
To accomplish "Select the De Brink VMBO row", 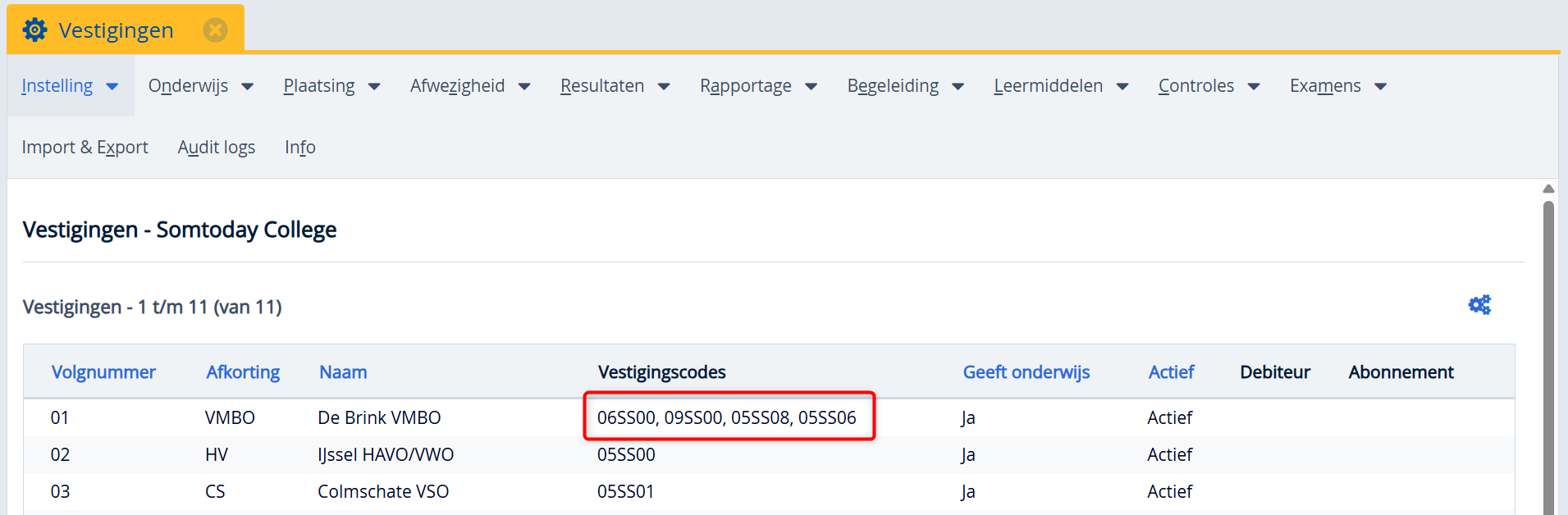I will 379,418.
